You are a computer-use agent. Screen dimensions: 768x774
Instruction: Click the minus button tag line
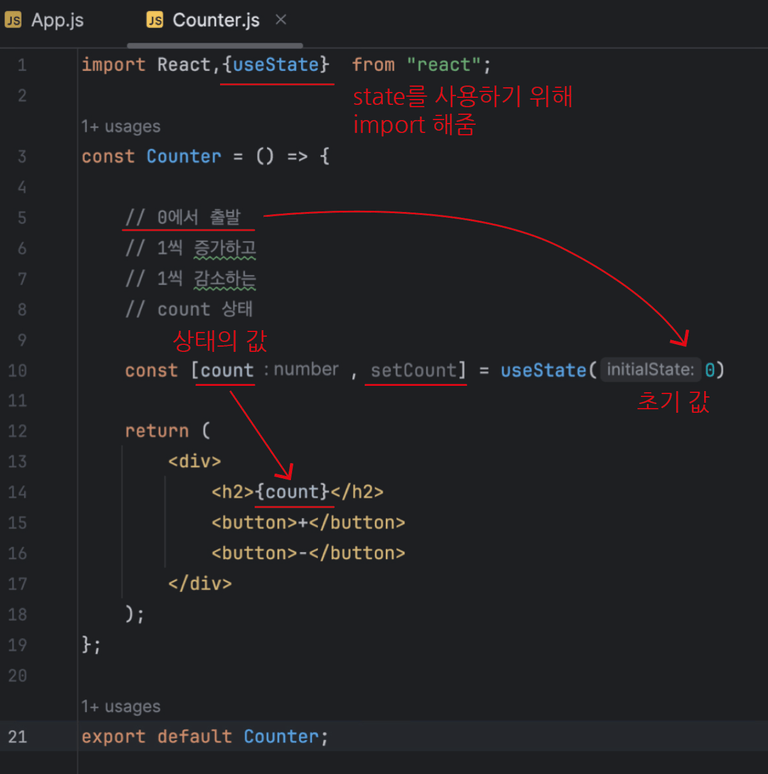point(308,553)
